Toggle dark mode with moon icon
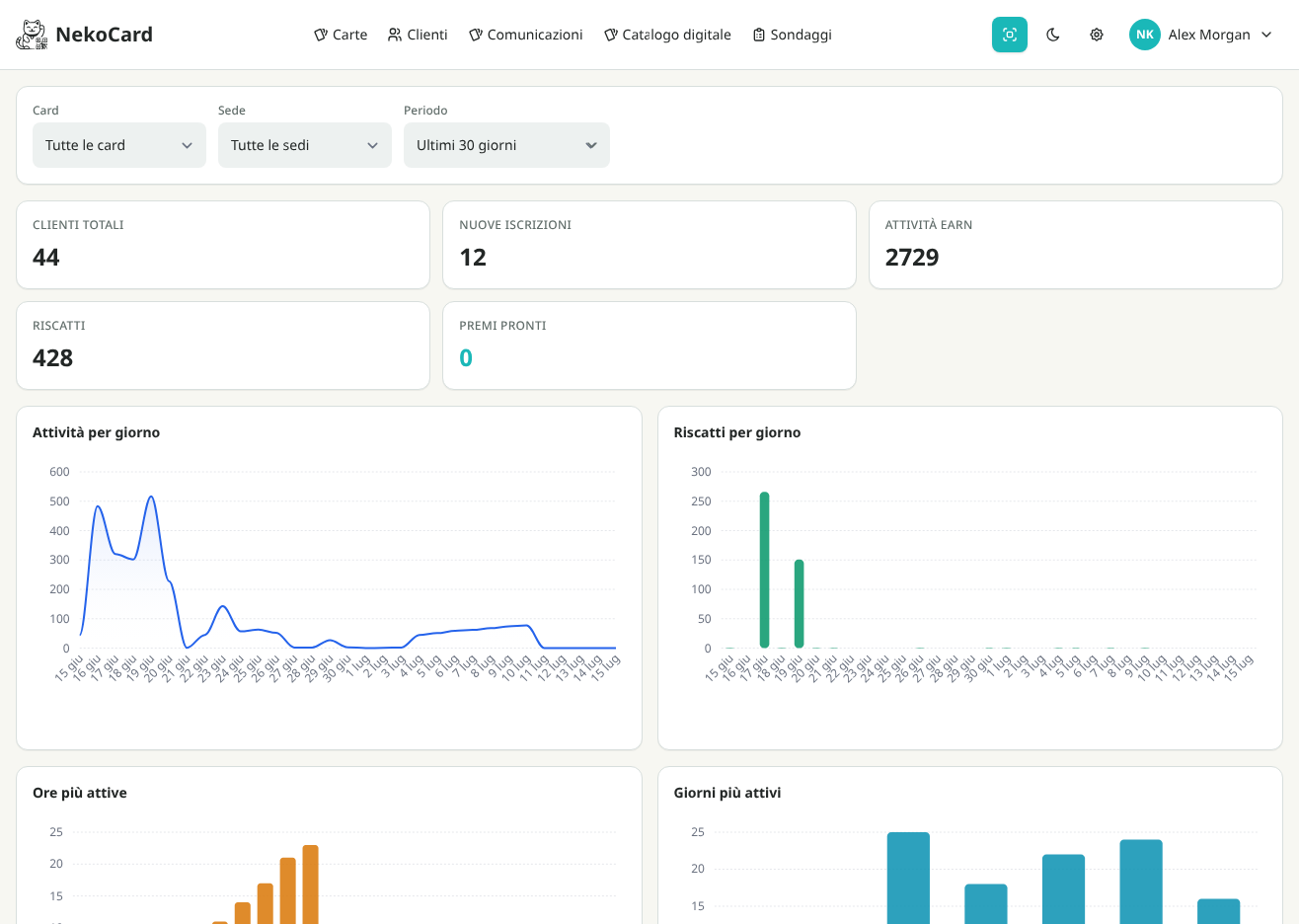This screenshot has height=924, width=1300. pyautogui.click(x=1053, y=35)
